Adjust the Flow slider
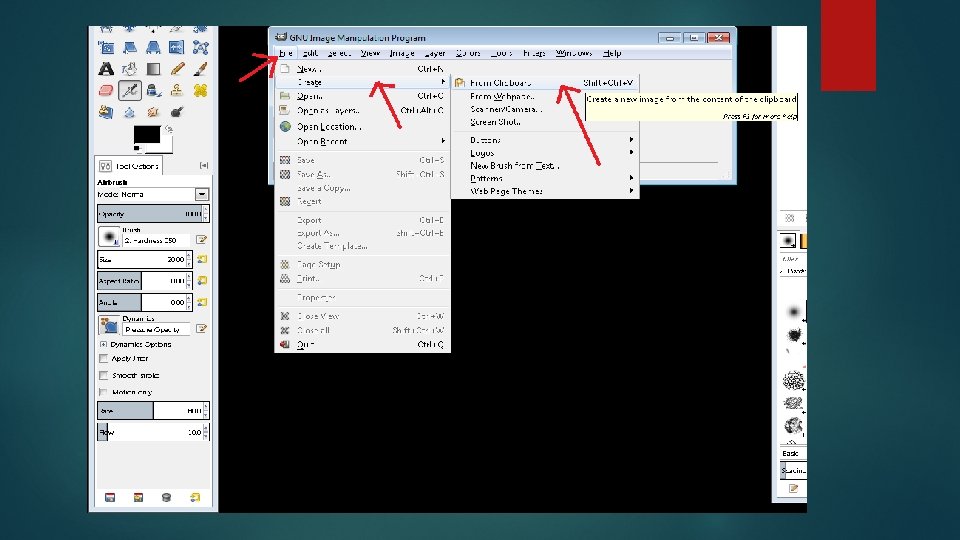This screenshot has width=960, height=540. (150, 432)
